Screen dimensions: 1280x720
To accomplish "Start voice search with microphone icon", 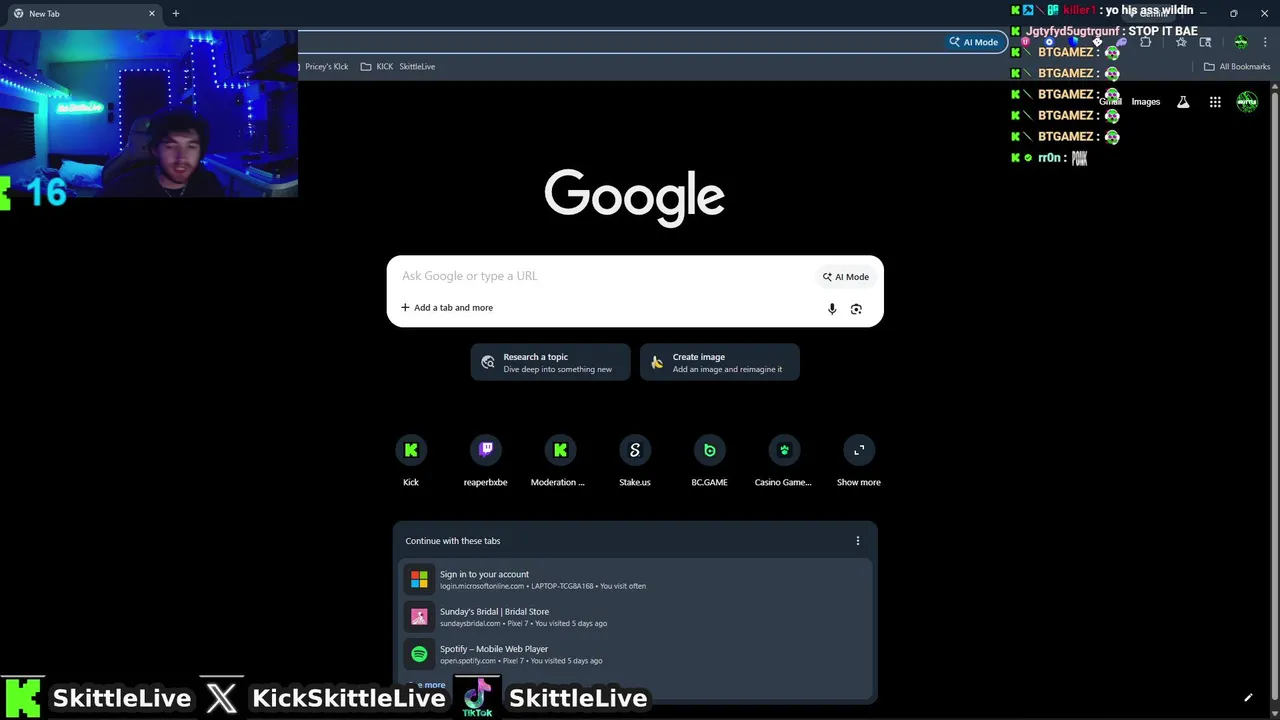I will click(832, 309).
